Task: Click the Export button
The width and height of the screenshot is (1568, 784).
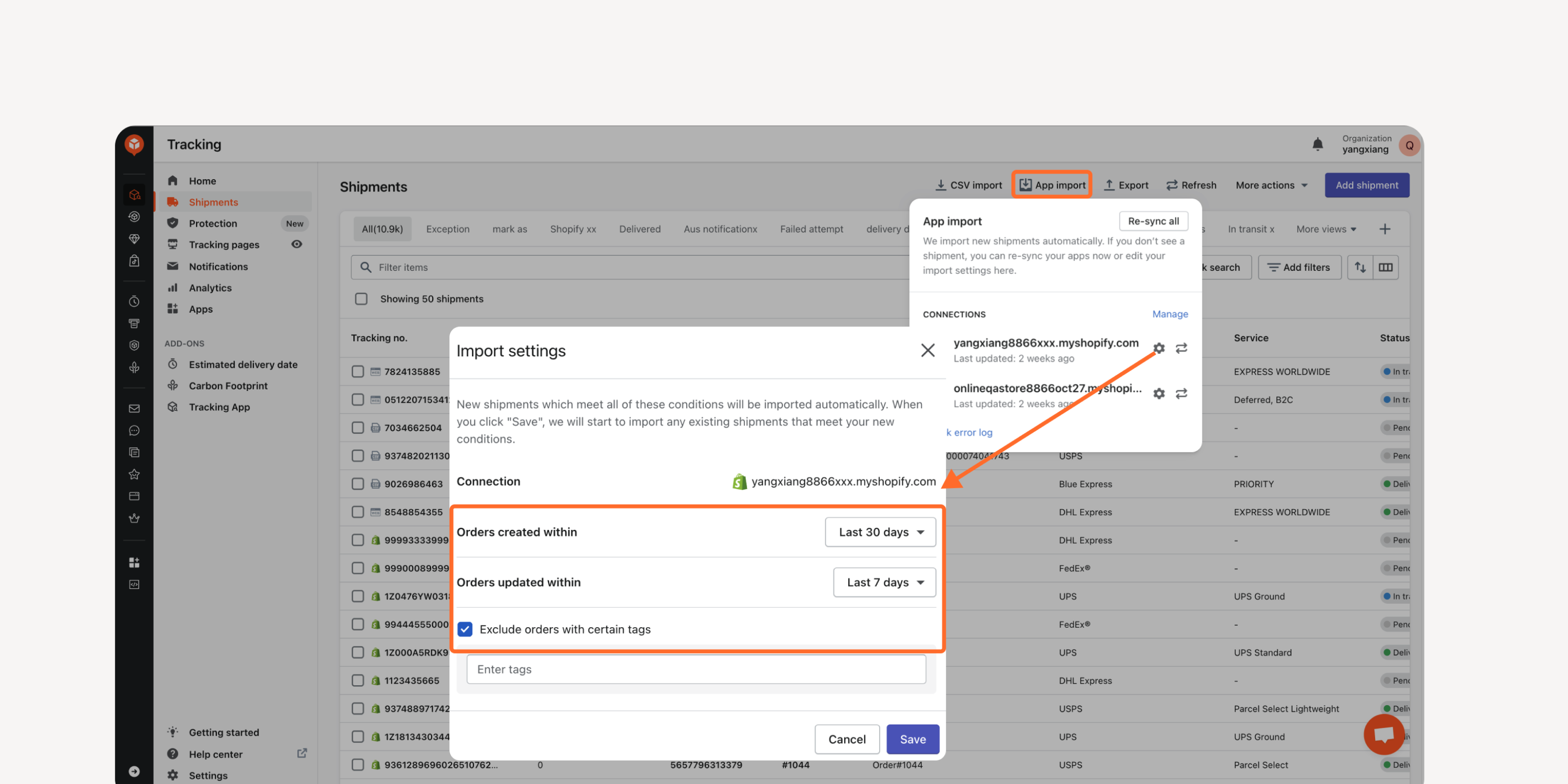Action: tap(1126, 185)
